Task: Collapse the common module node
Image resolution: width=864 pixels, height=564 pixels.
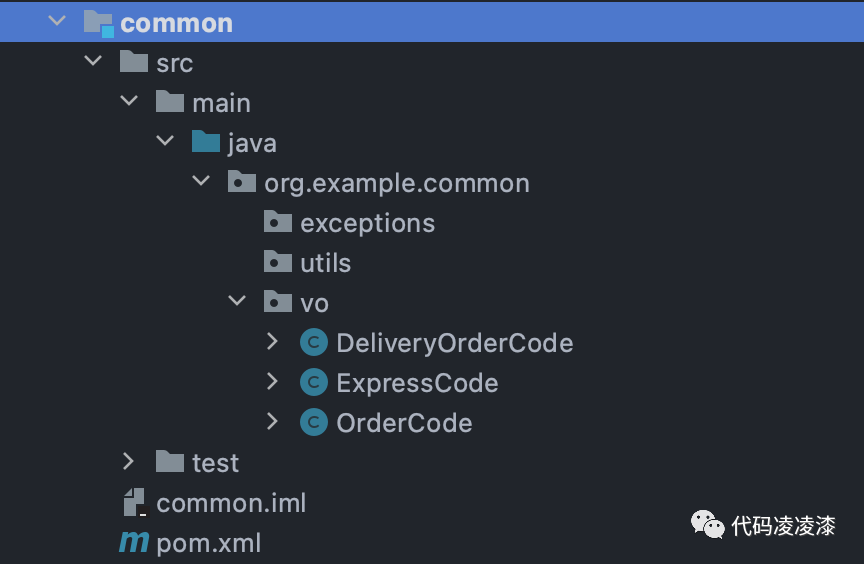Action: (58, 22)
